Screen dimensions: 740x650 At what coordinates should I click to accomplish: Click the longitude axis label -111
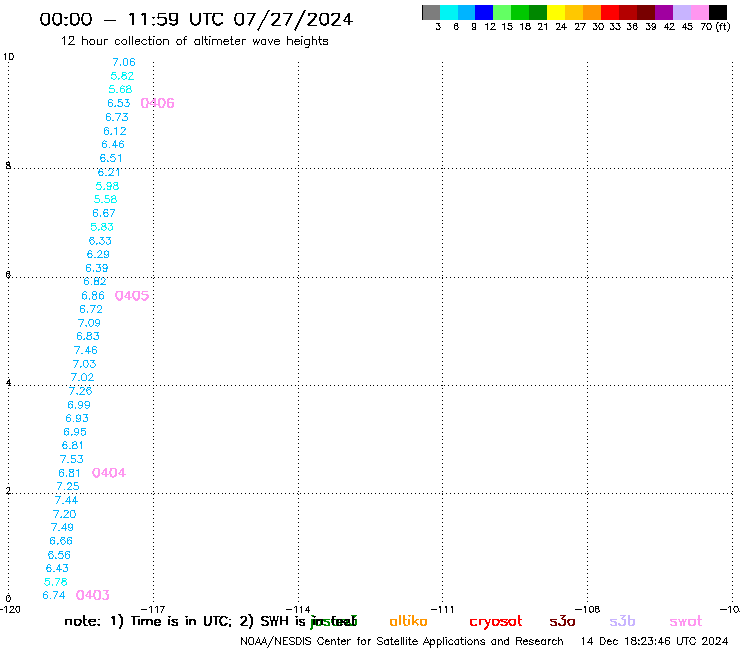[443, 609]
